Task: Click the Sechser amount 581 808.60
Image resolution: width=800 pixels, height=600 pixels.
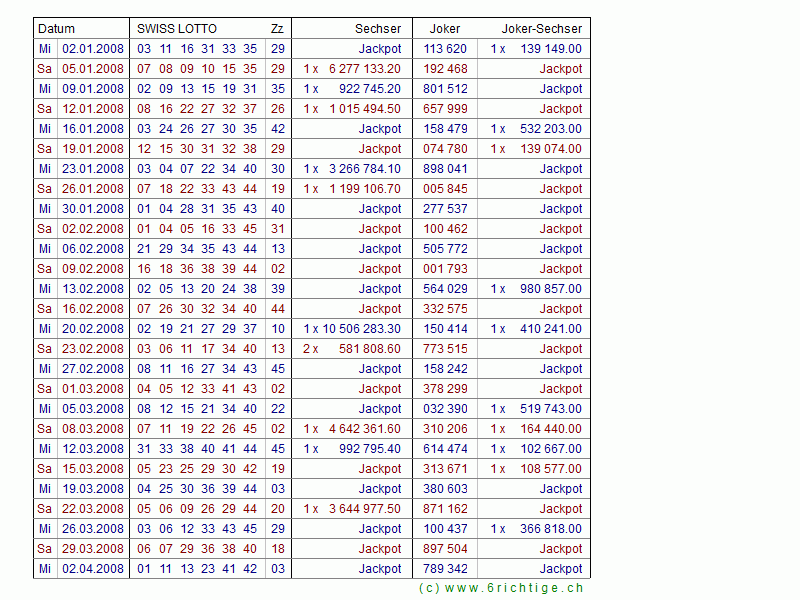Action: pos(369,349)
